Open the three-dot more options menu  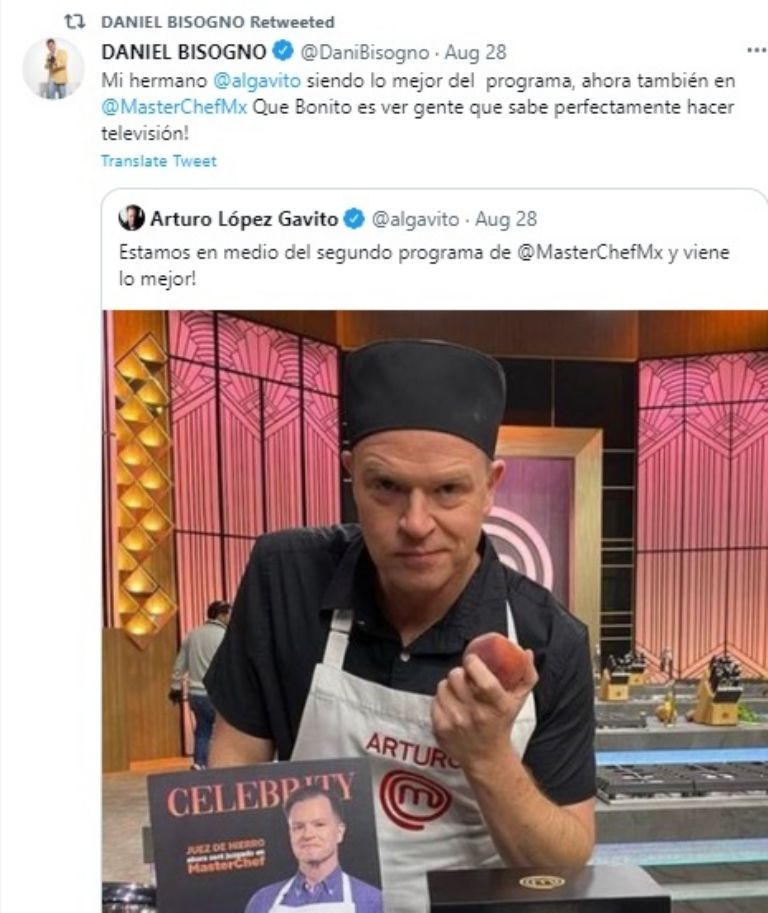tap(756, 51)
